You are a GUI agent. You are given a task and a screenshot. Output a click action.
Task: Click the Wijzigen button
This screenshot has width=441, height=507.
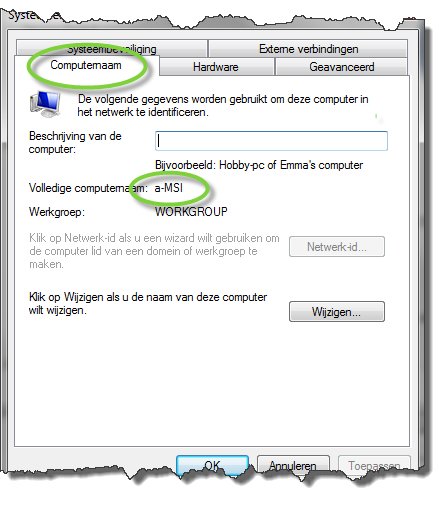coord(337,312)
